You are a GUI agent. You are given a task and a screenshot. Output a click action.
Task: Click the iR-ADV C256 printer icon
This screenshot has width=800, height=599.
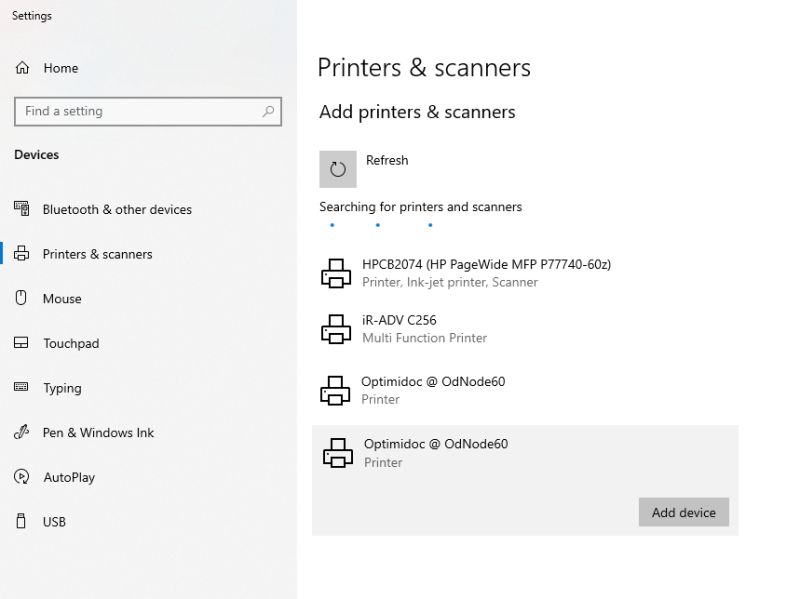337,330
